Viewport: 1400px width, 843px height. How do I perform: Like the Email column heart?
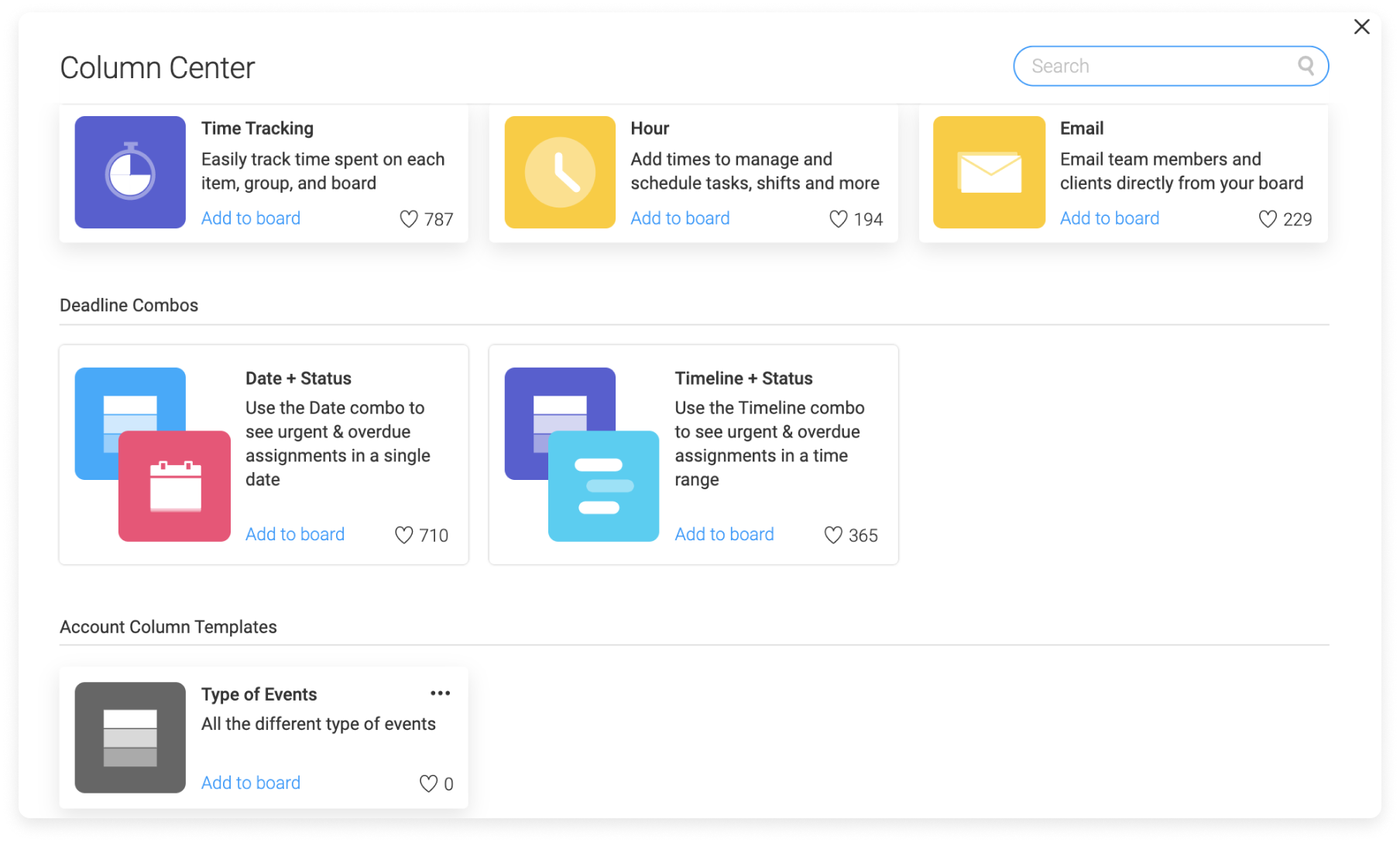[x=1268, y=219]
